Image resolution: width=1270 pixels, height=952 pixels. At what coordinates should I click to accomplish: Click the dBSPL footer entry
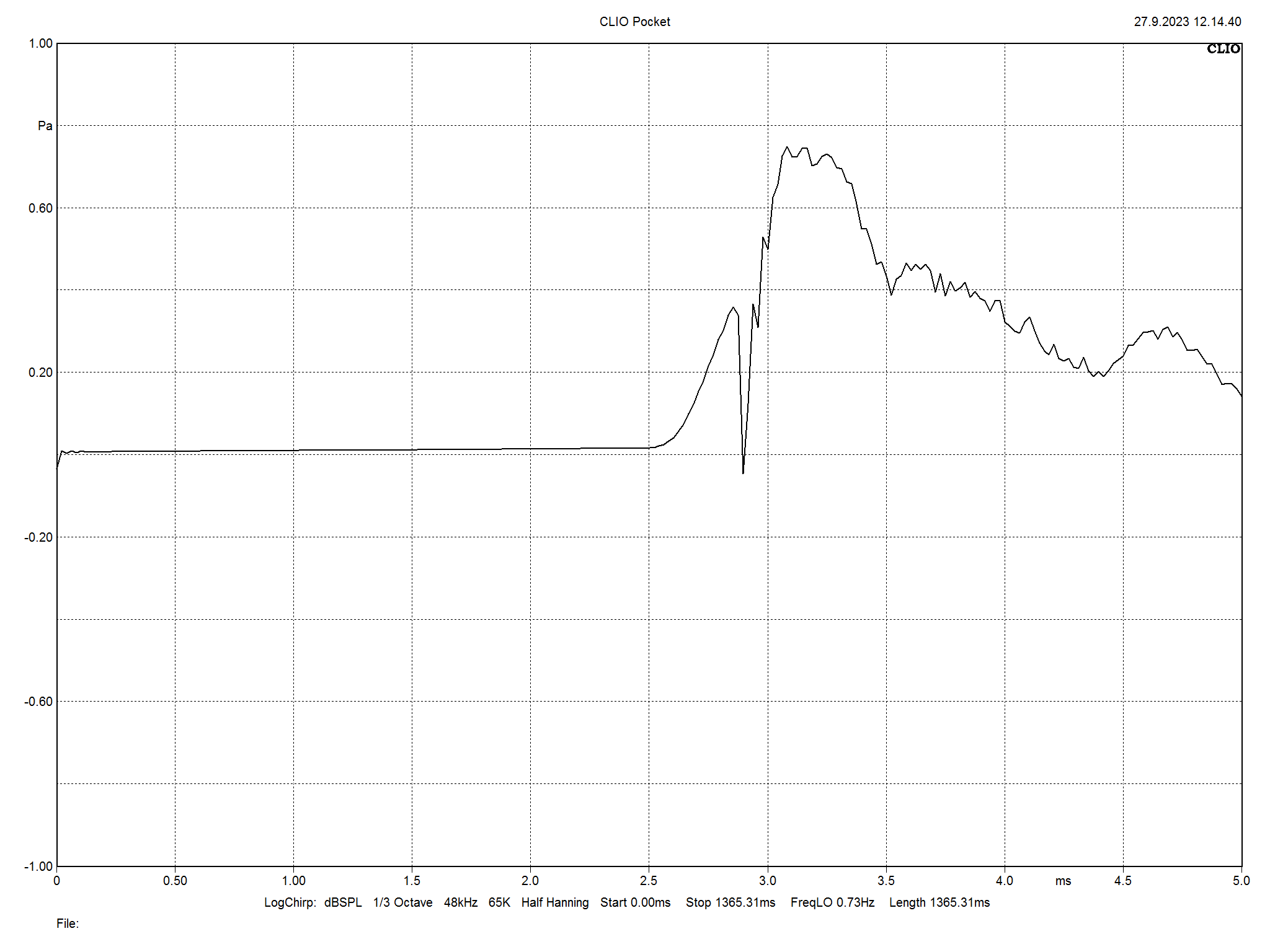(x=343, y=903)
